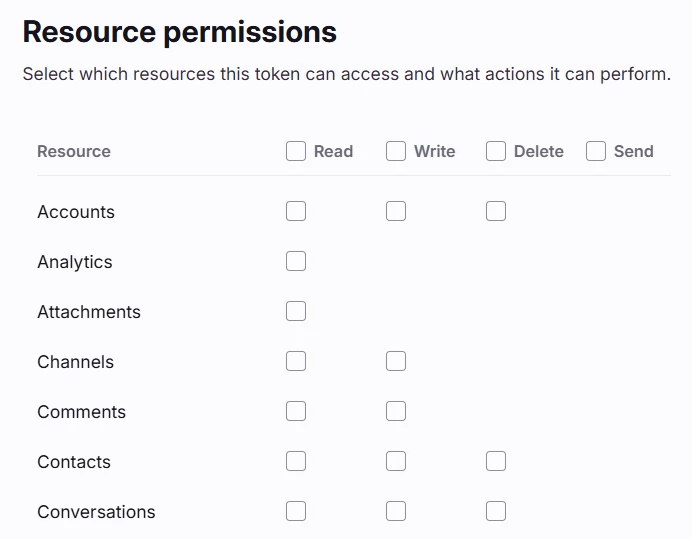This screenshot has width=692, height=539.
Task: Allow Write access for Comments
Action: click(x=396, y=411)
